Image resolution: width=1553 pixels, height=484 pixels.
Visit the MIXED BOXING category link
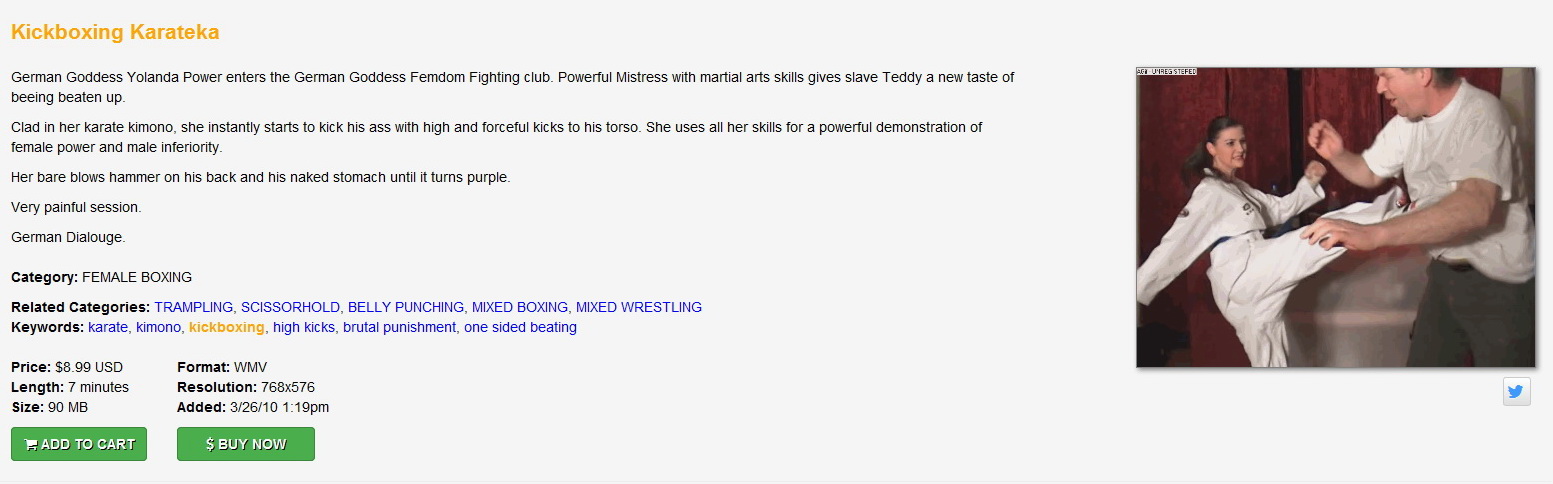(x=520, y=307)
